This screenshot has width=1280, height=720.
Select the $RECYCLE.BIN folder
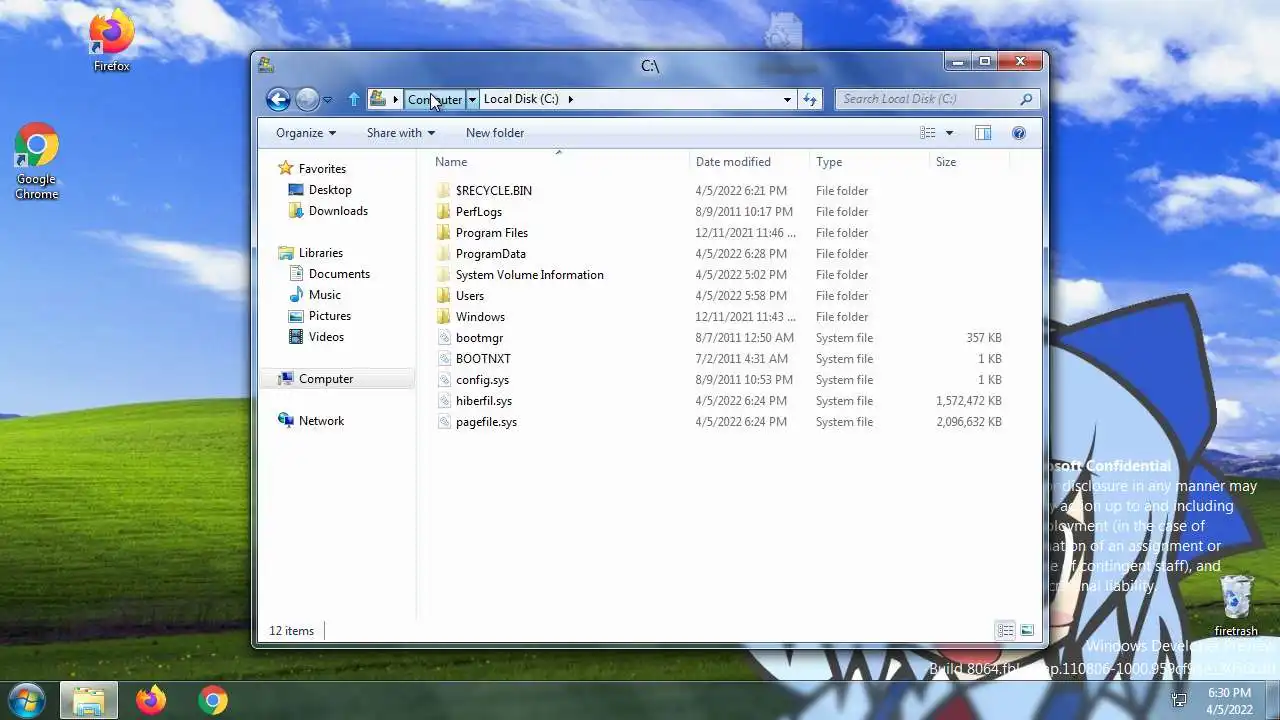pos(493,191)
